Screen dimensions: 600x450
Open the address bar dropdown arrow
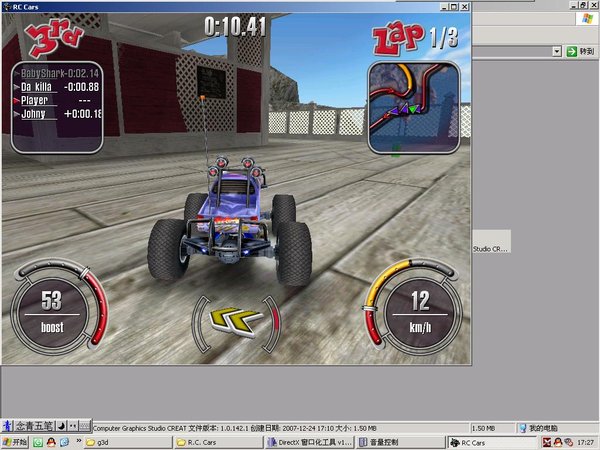[x=557, y=51]
